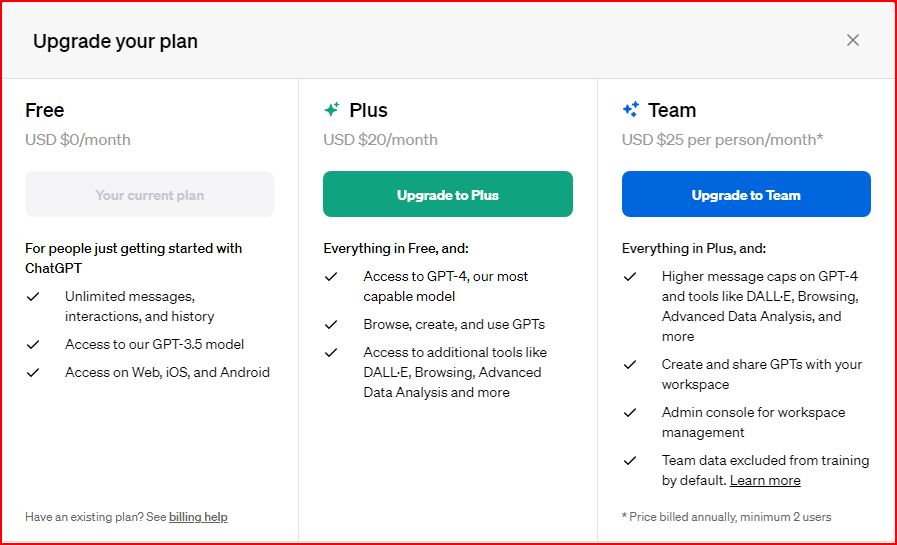Click checkmark beside Access to our GPT-3.5 model
This screenshot has width=897, height=545.
[x=33, y=344]
